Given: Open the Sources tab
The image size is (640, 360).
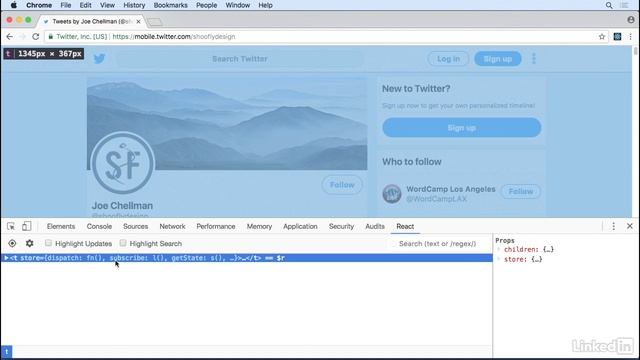Looking at the screenshot, I should [136, 226].
